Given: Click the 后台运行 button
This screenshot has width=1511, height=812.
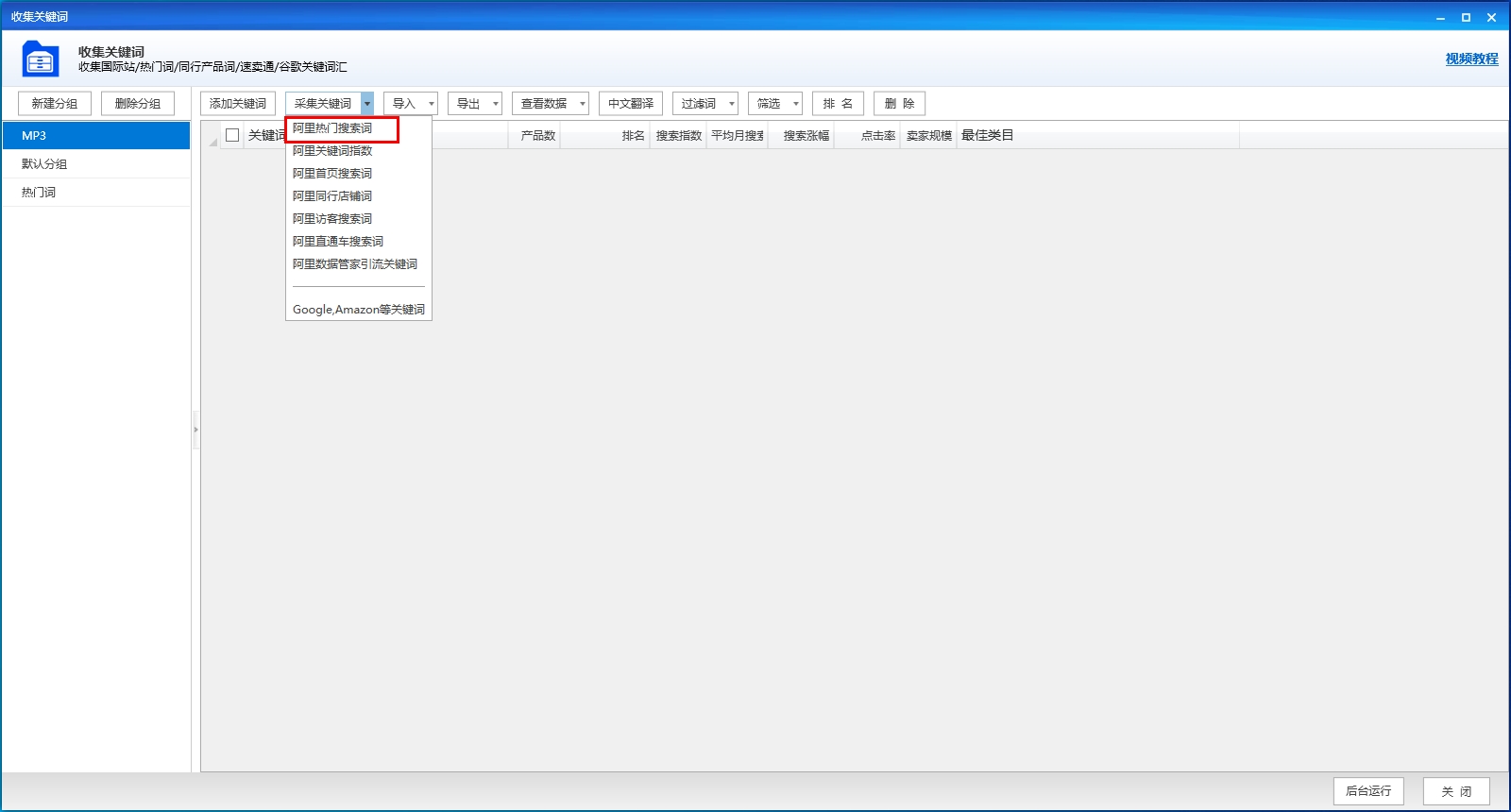Looking at the screenshot, I should (1368, 791).
